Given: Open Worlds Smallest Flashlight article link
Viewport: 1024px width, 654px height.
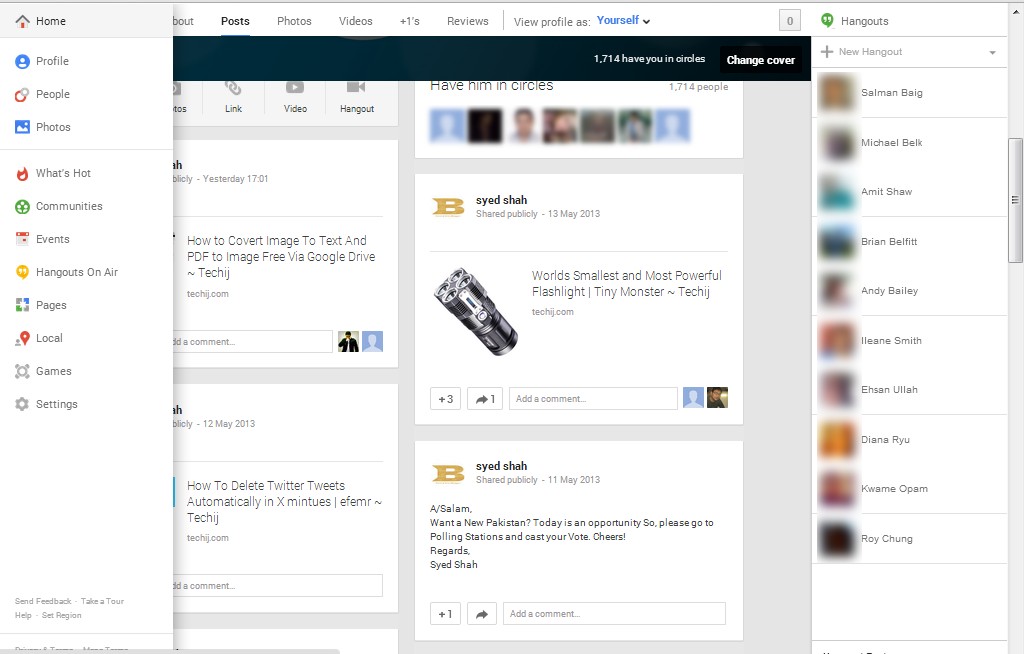Looking at the screenshot, I should click(626, 284).
